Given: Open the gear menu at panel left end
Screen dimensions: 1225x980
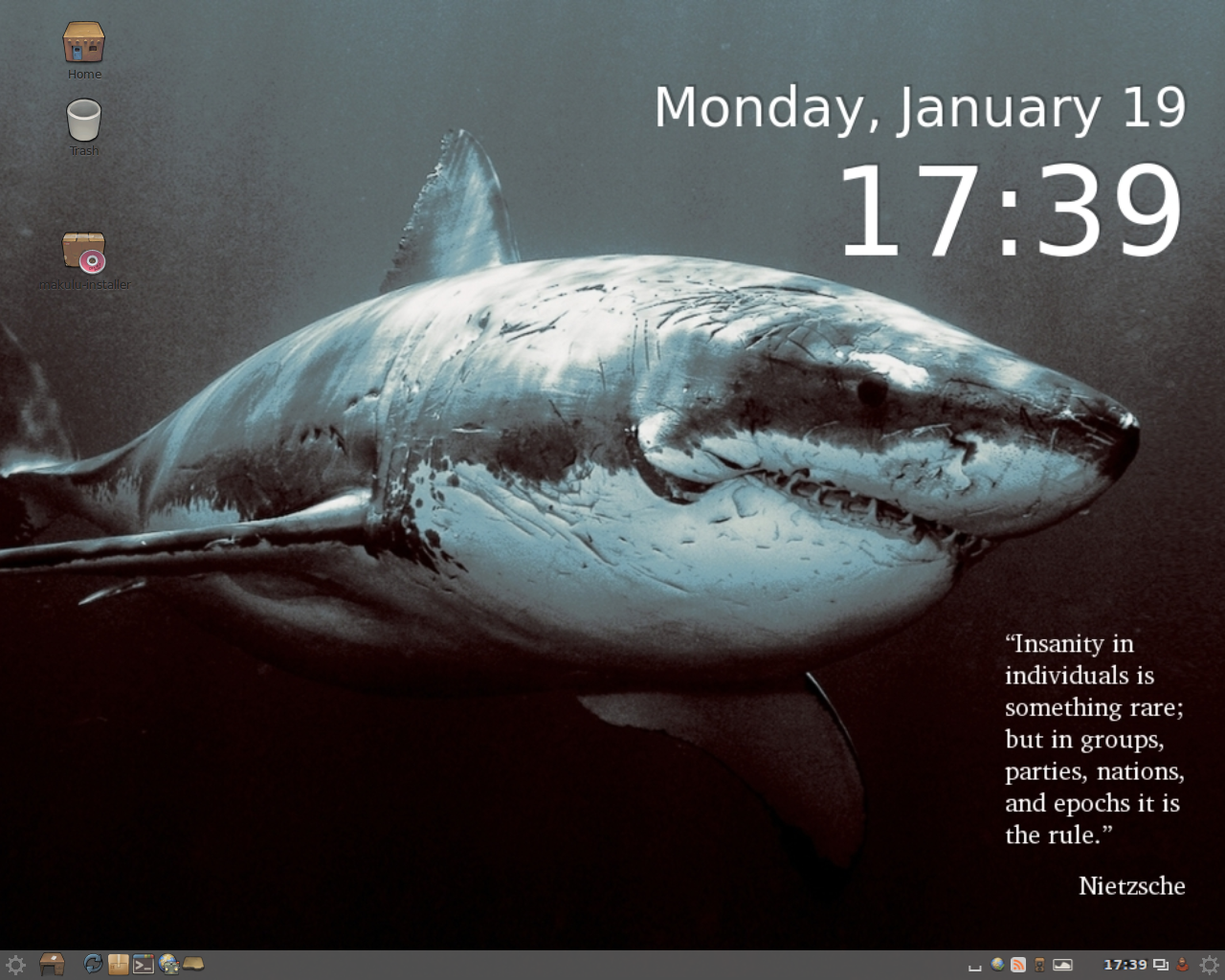Looking at the screenshot, I should (15, 965).
